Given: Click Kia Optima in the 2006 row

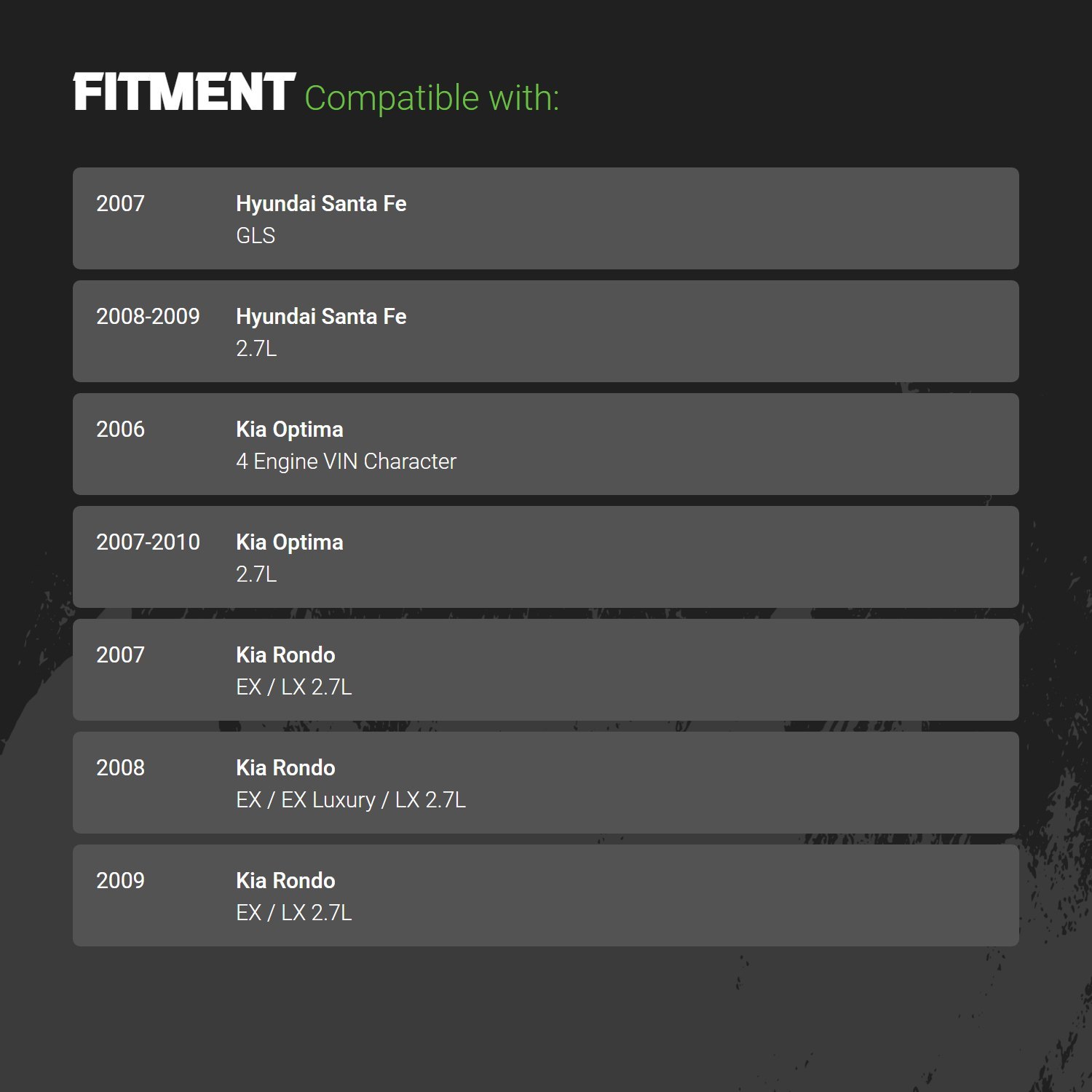Looking at the screenshot, I should 289,430.
